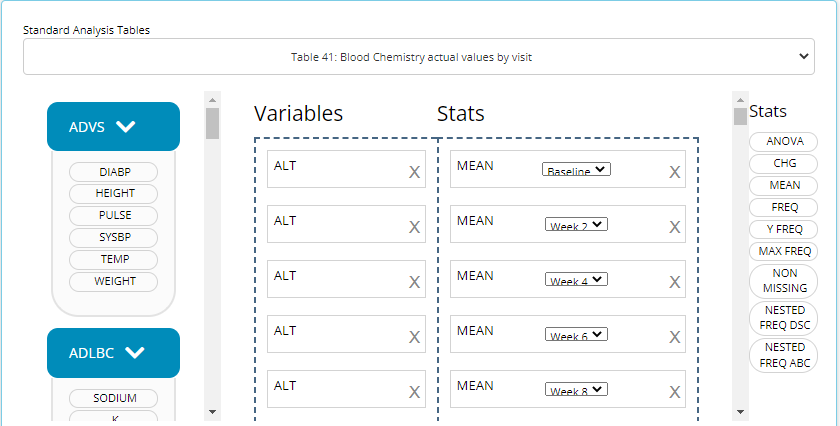This screenshot has height=426, width=840.
Task: Click the datasets panel scrollbar thumb
Action: pos(212,123)
